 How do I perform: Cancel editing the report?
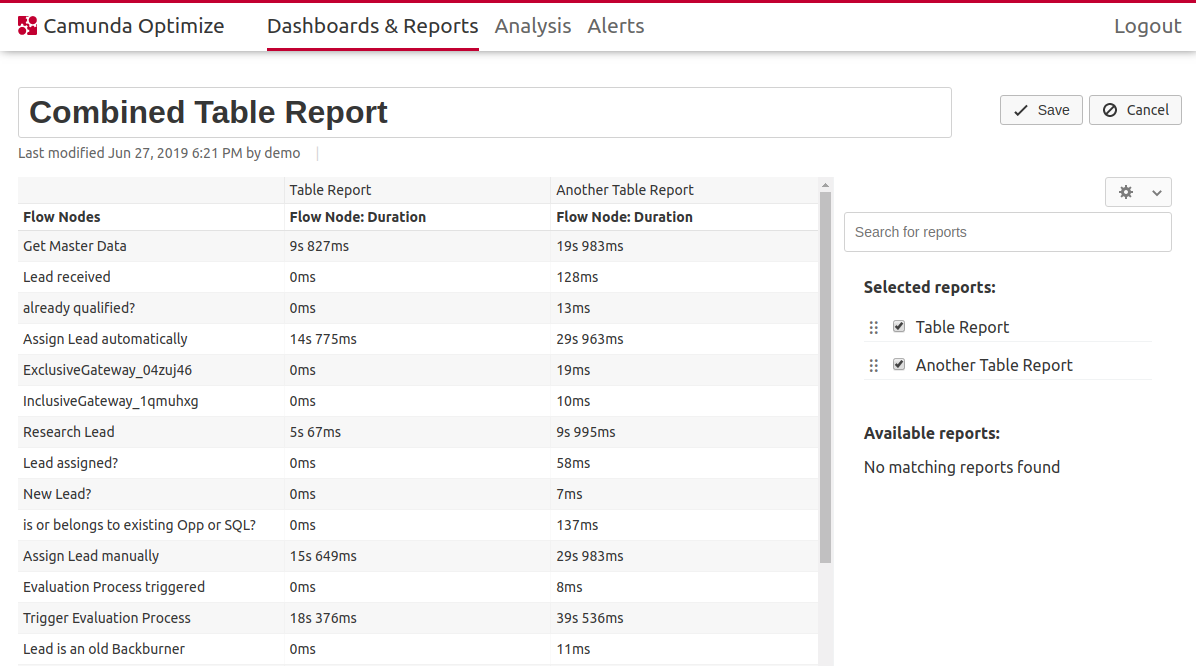point(1135,111)
